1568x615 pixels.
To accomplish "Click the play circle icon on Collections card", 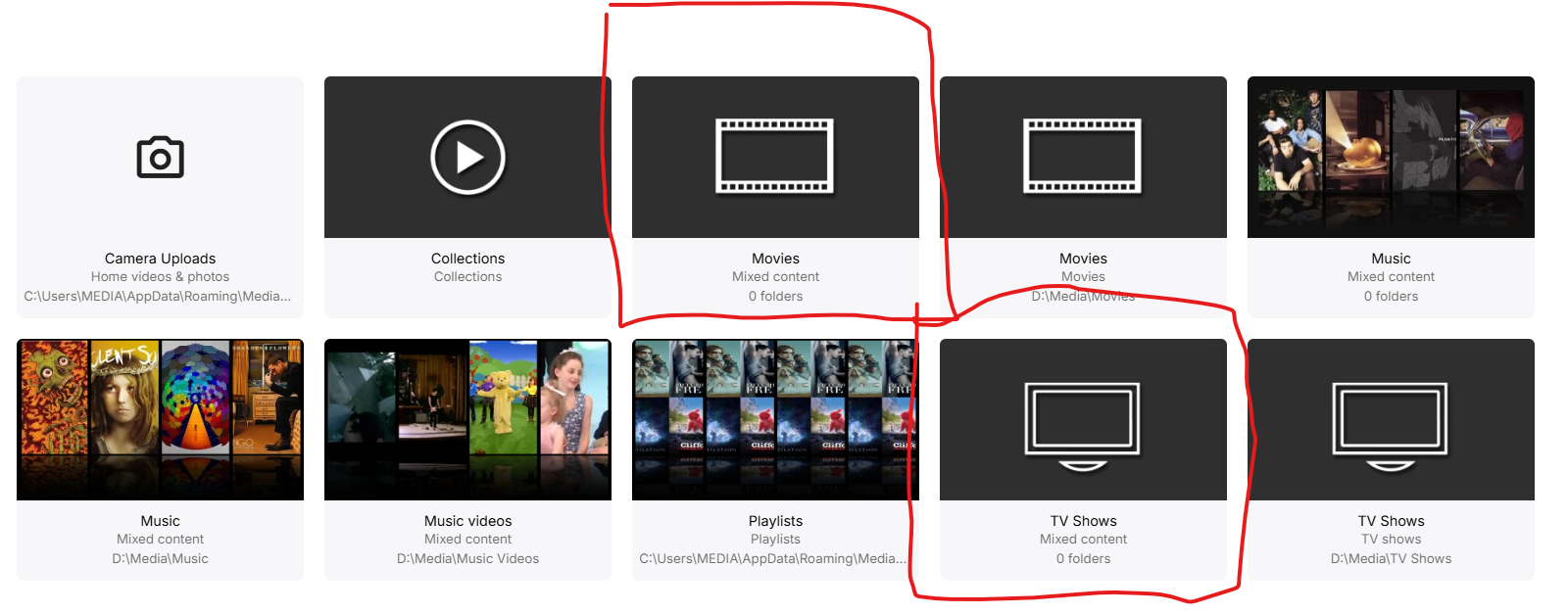I will [x=467, y=157].
